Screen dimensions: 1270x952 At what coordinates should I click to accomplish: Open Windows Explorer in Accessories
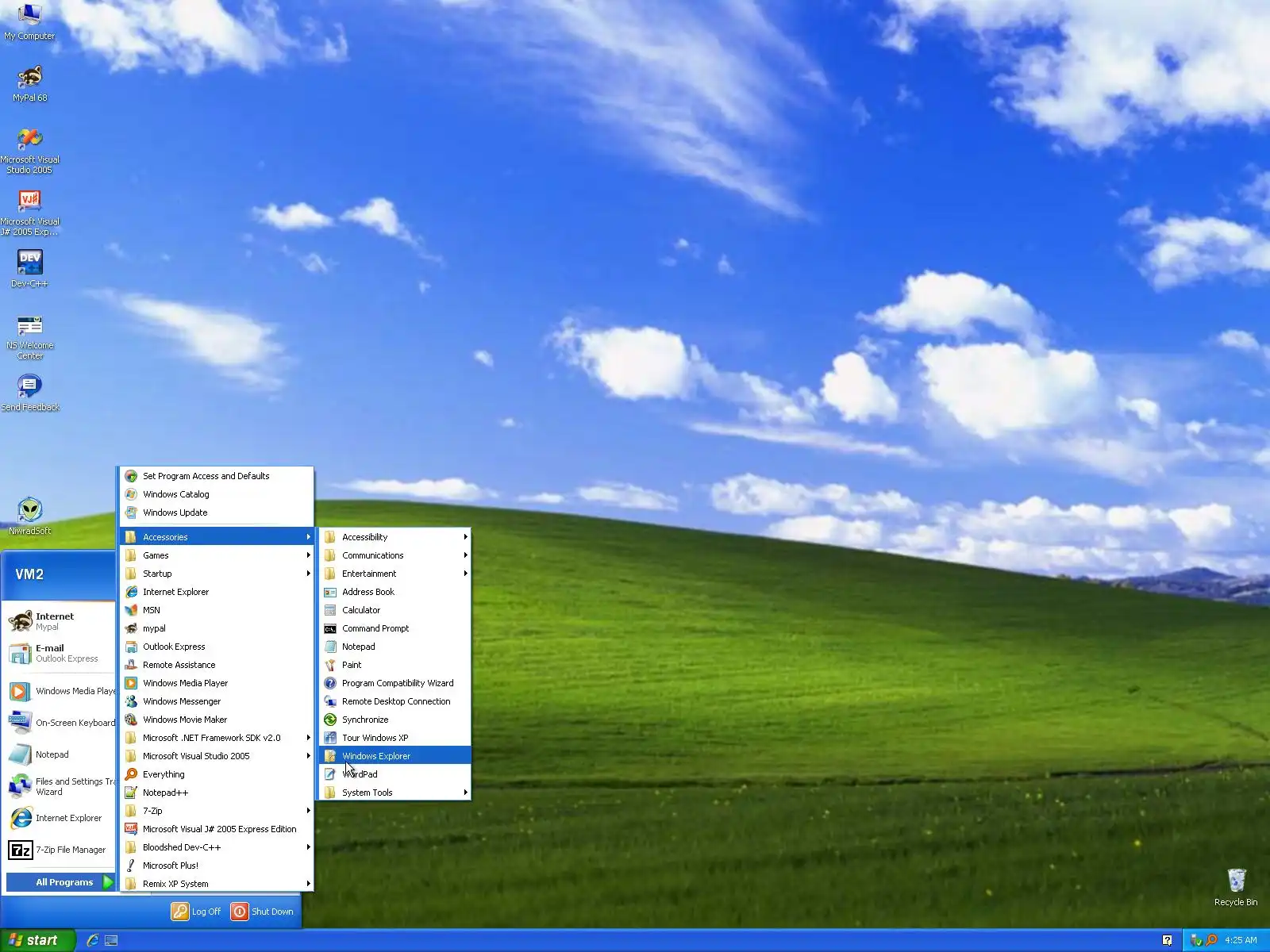click(x=394, y=756)
